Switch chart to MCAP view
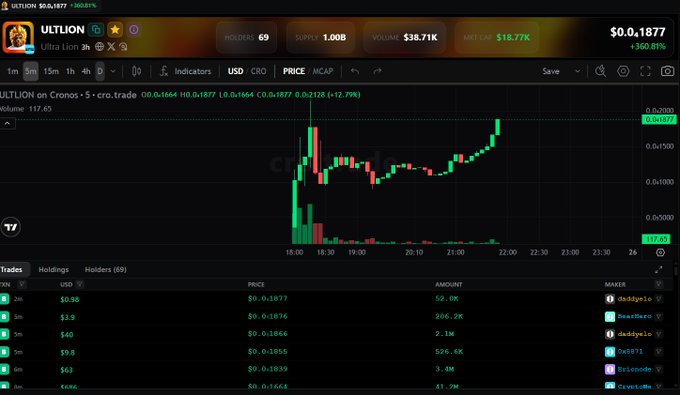The image size is (680, 395). [323, 71]
